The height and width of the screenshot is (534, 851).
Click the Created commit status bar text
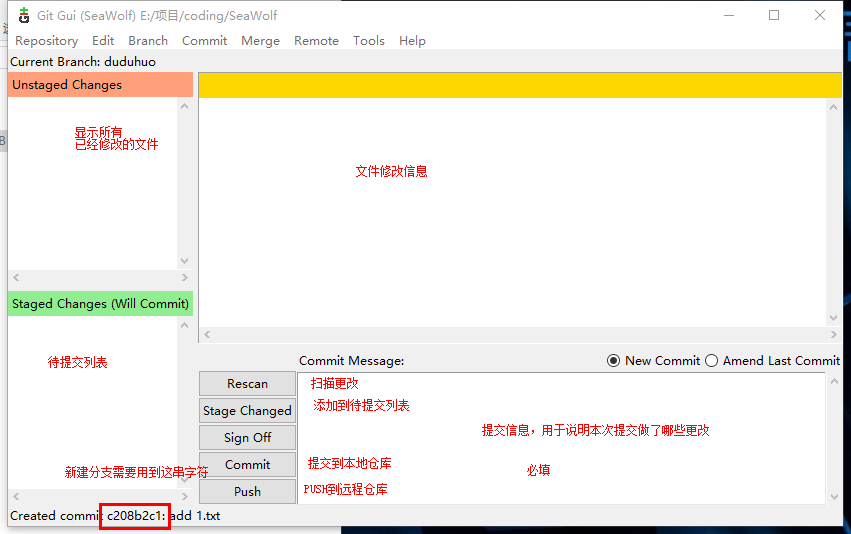pos(115,516)
